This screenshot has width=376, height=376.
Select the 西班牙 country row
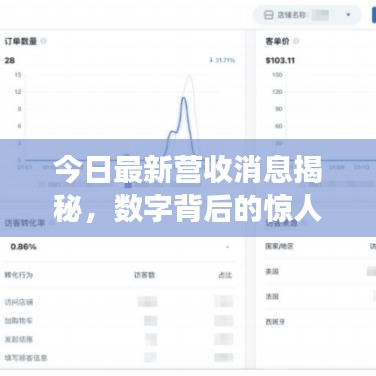click(x=275, y=322)
